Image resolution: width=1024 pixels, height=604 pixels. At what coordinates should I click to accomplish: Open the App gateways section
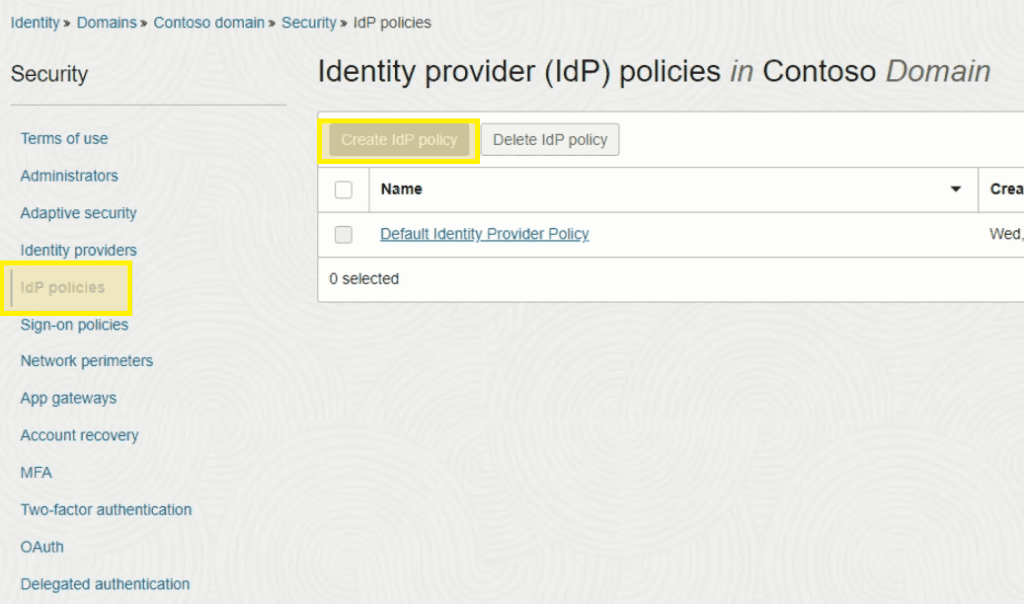pyautogui.click(x=69, y=398)
